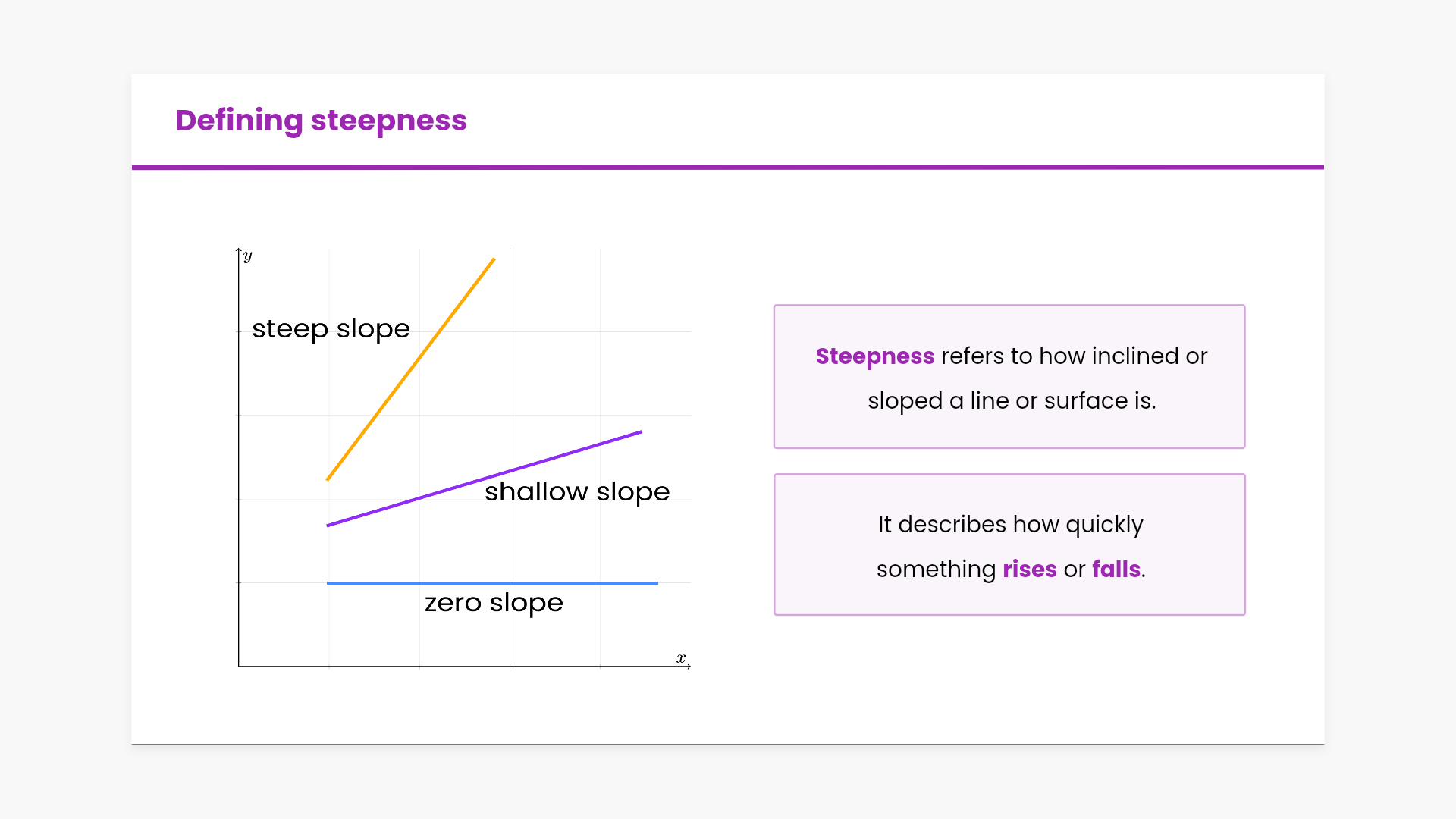1456x819 pixels.
Task: Select the "steep slope" label
Action: click(331, 329)
